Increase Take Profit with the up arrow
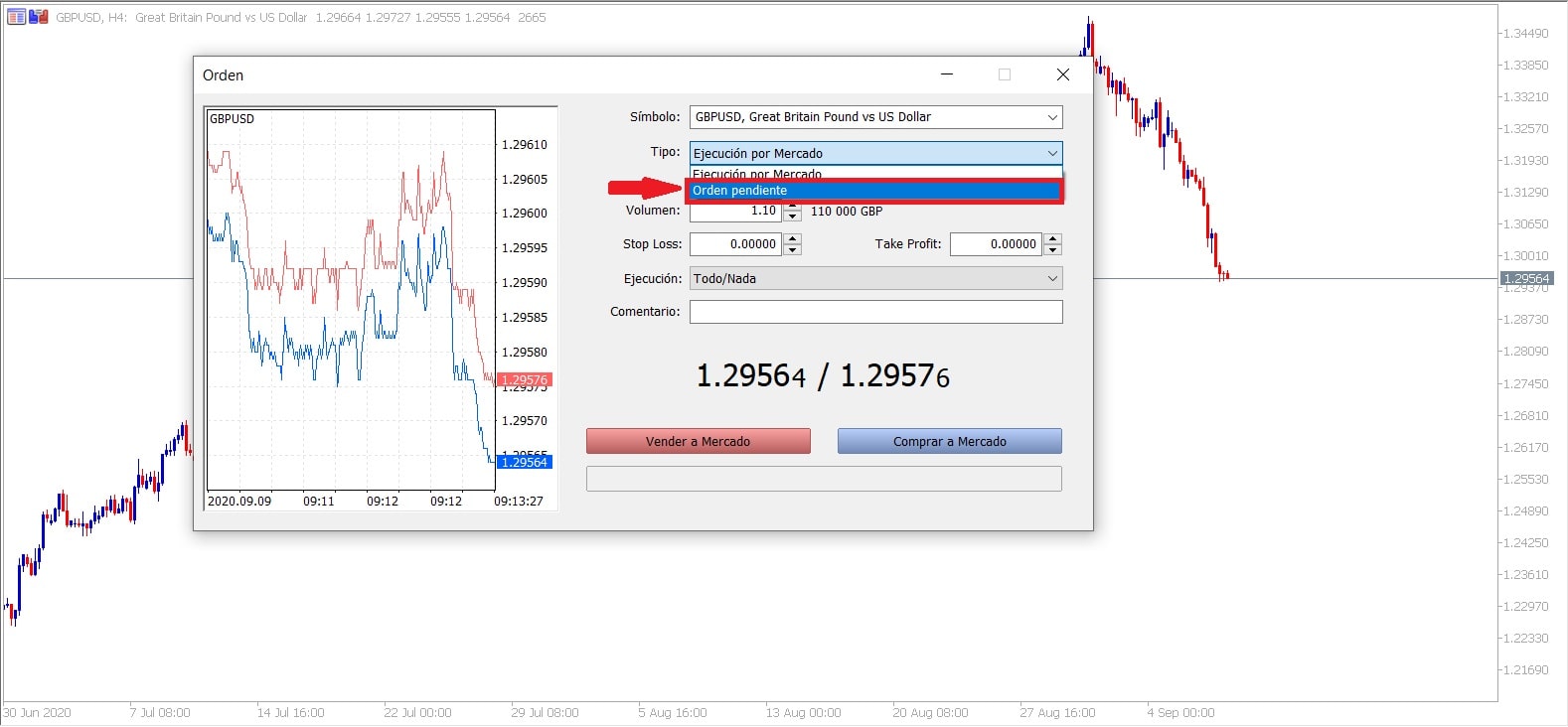Viewport: 1568px width, 727px height. coord(1052,239)
